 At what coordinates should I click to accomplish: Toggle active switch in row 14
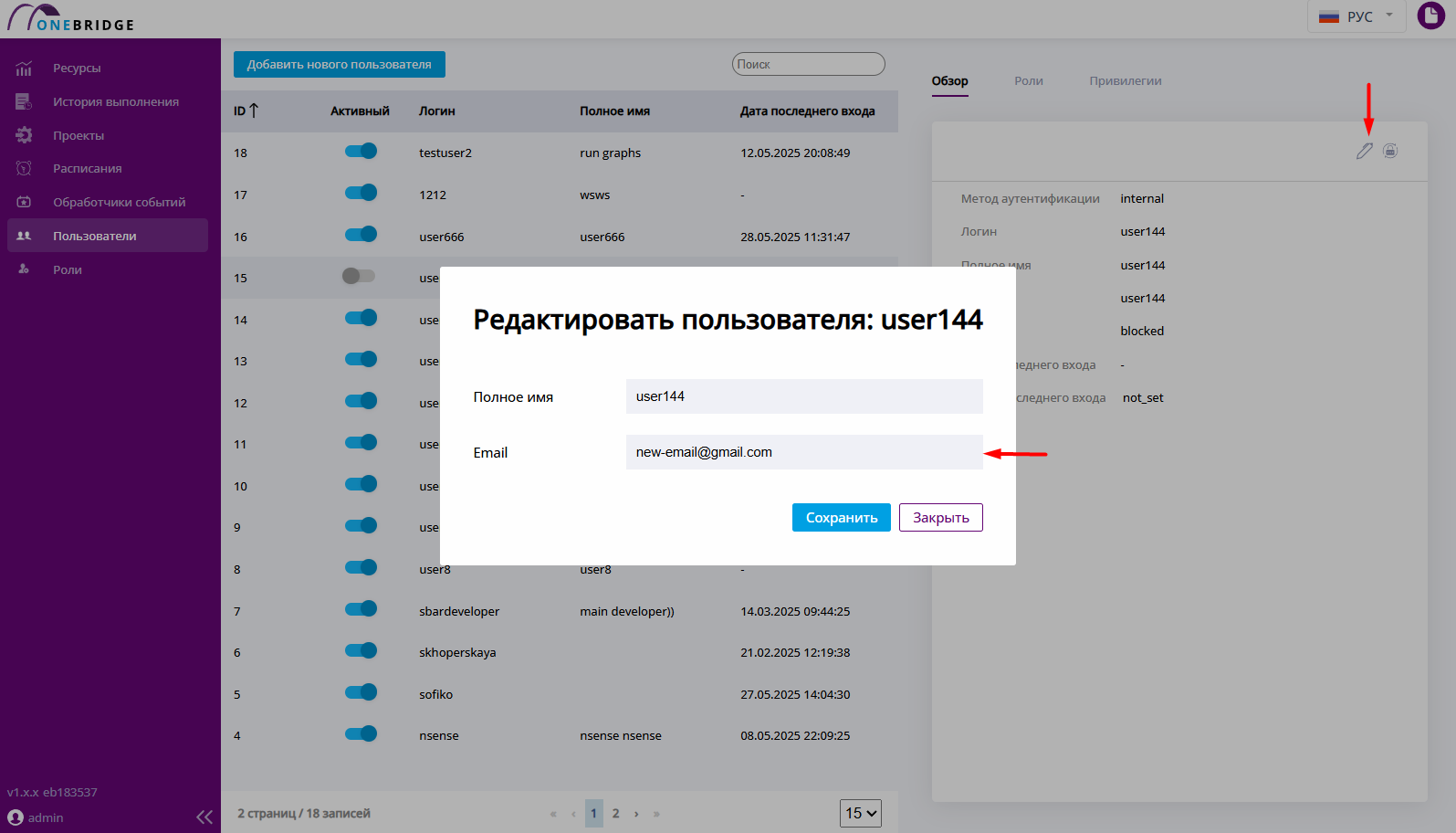[361, 318]
